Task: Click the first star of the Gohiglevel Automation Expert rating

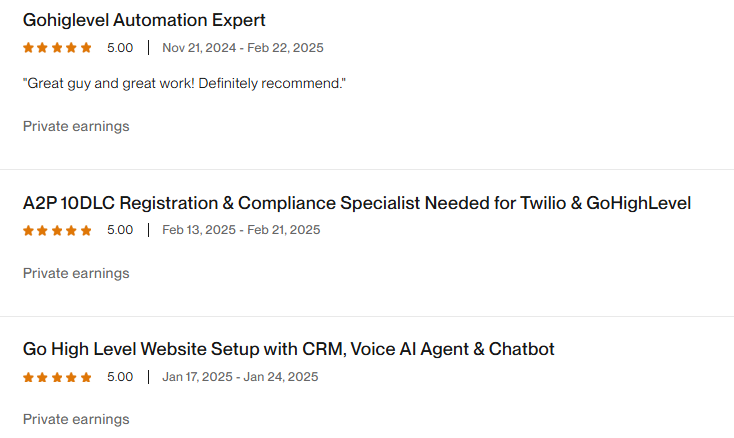Action: pos(29,47)
